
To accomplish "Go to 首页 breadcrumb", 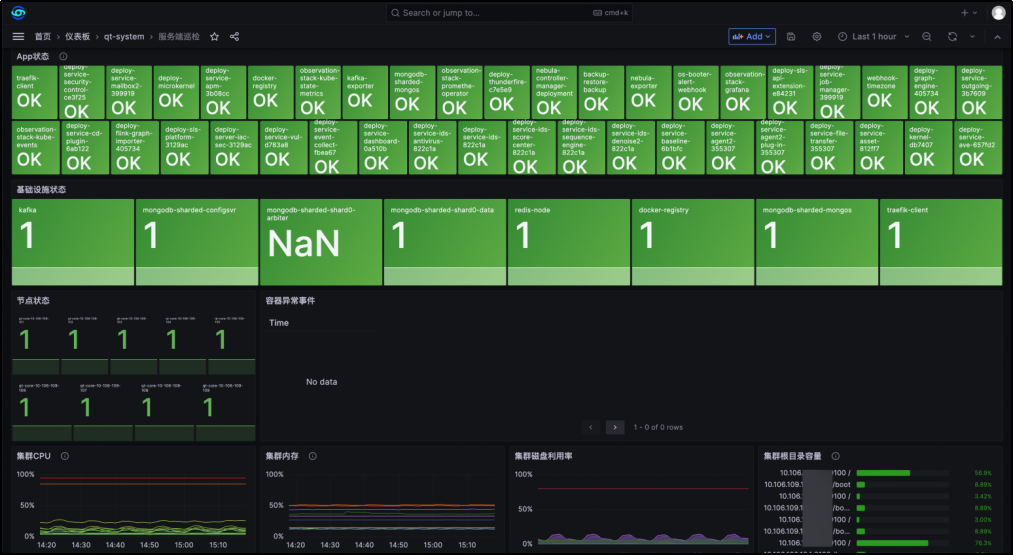I will tap(43, 37).
